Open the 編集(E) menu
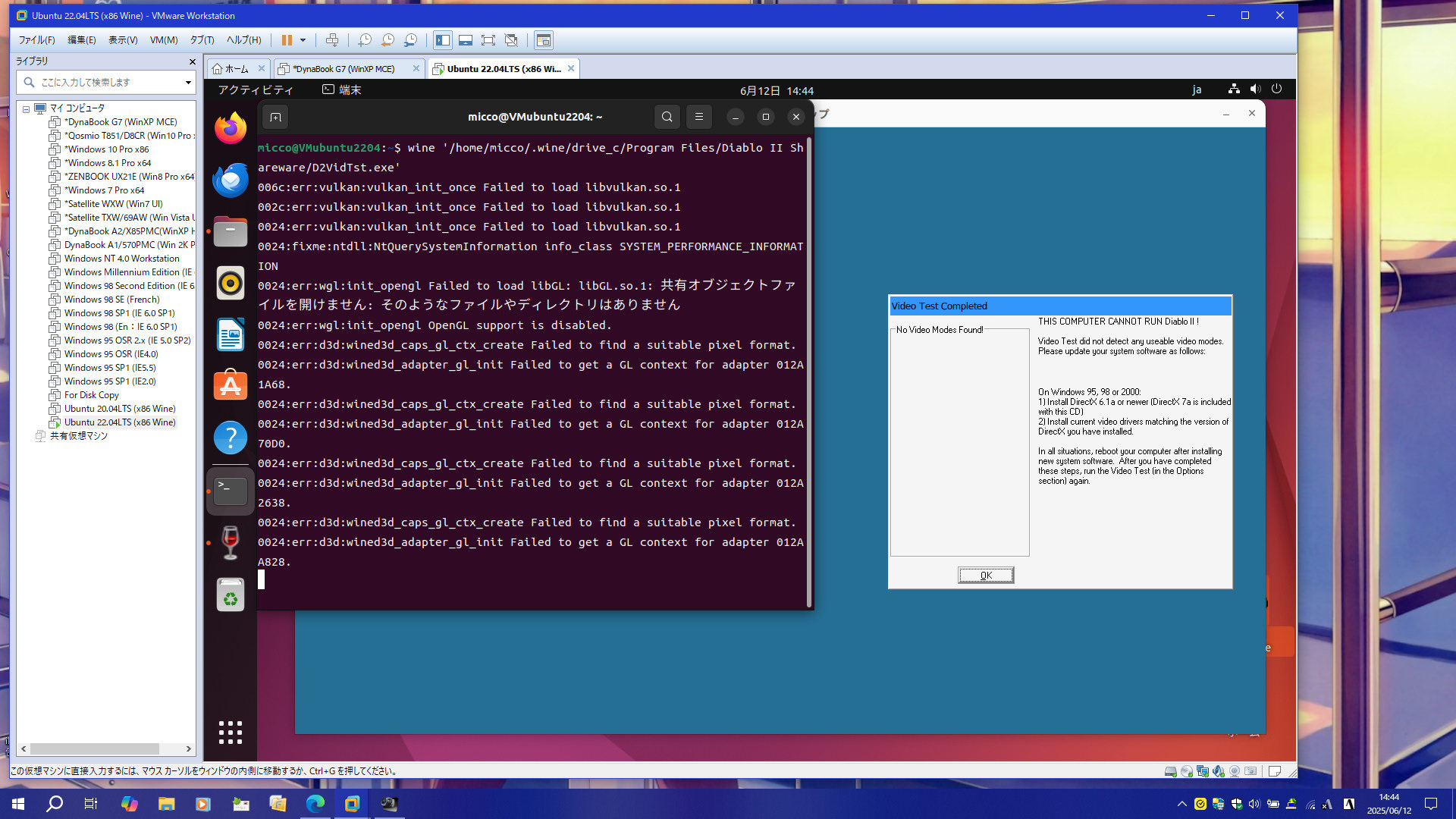1456x819 pixels. (82, 40)
